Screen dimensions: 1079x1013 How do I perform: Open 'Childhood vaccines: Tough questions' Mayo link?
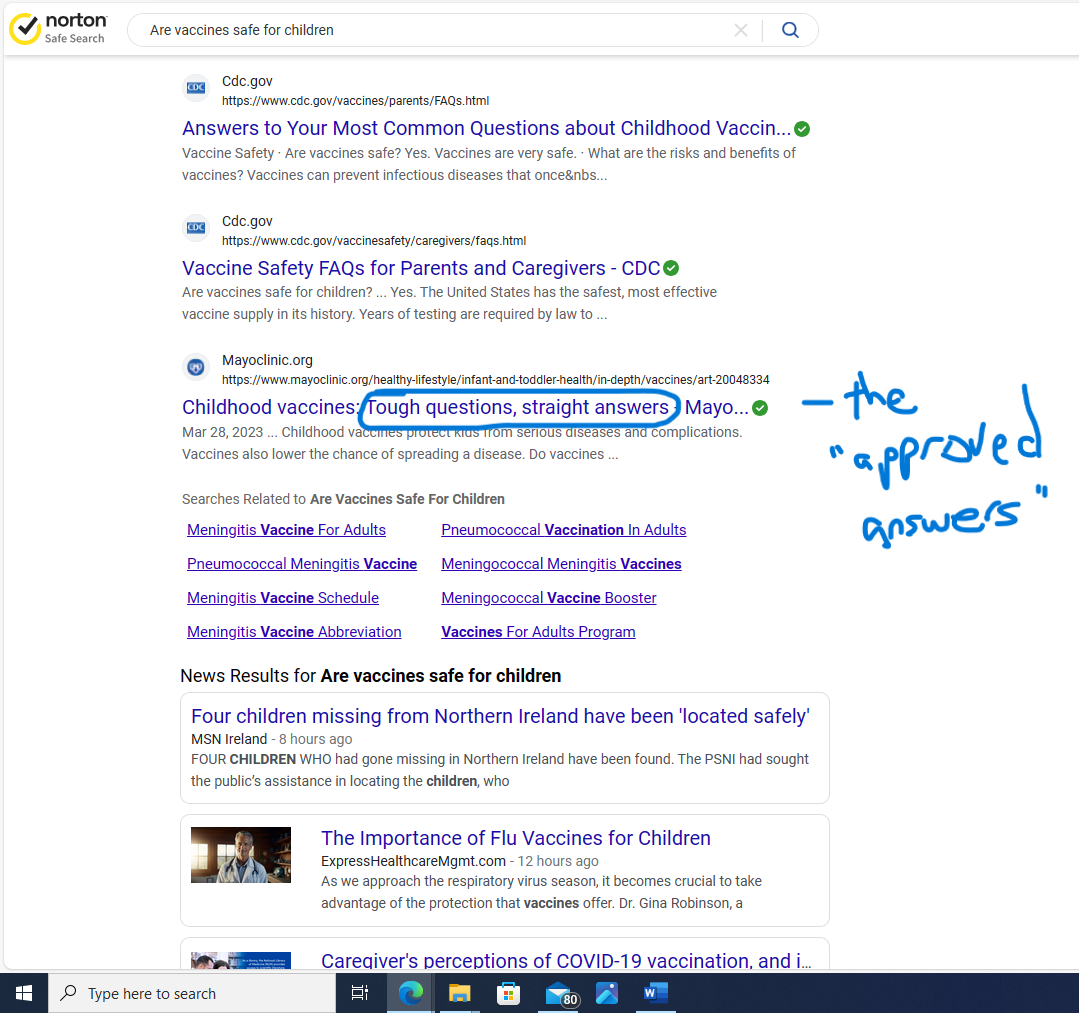click(x=465, y=407)
